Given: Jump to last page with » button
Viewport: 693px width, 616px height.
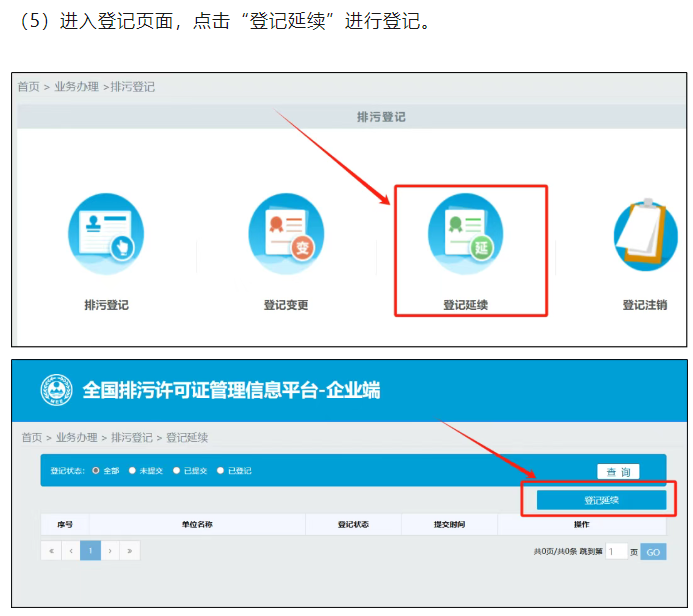Looking at the screenshot, I should [130, 551].
